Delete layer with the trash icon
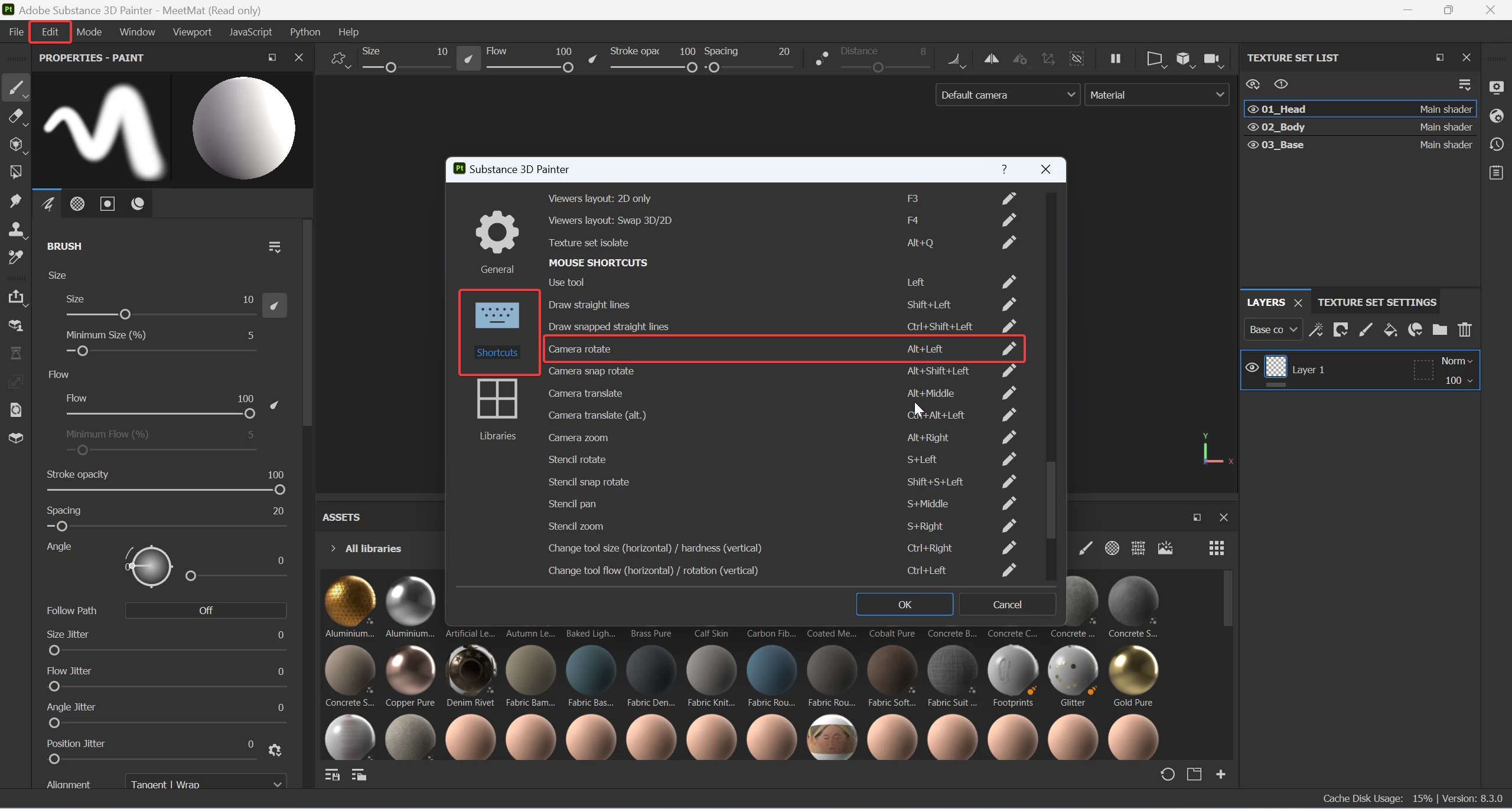The height and width of the screenshot is (809, 1512). coord(1464,330)
